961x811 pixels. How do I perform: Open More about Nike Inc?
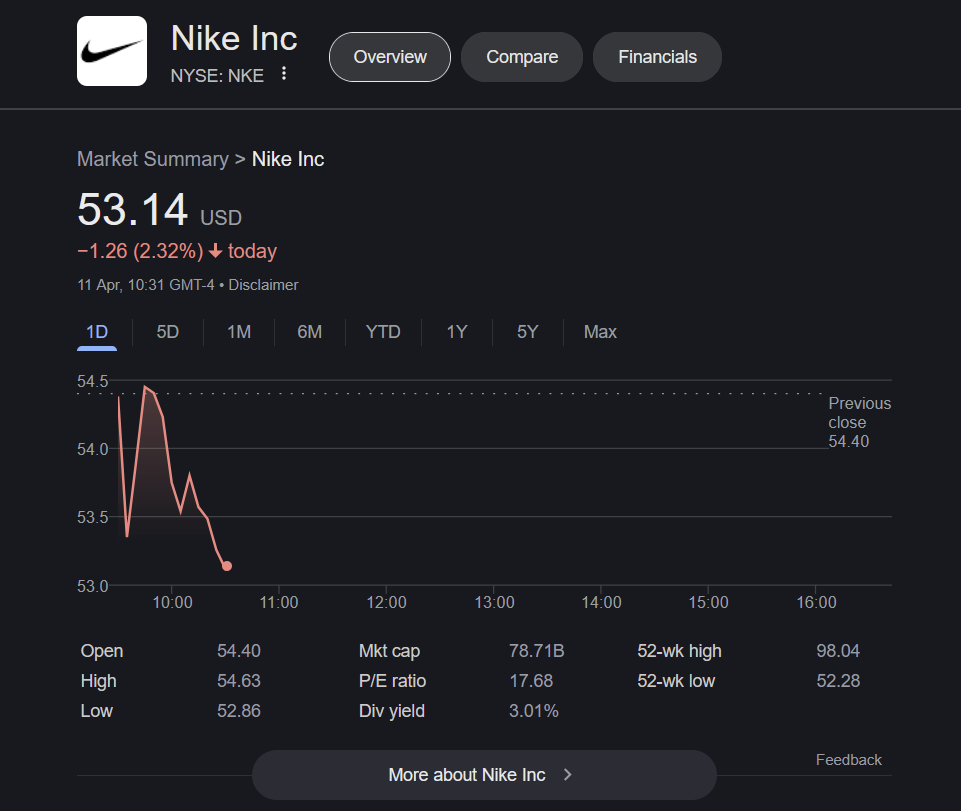[x=484, y=774]
